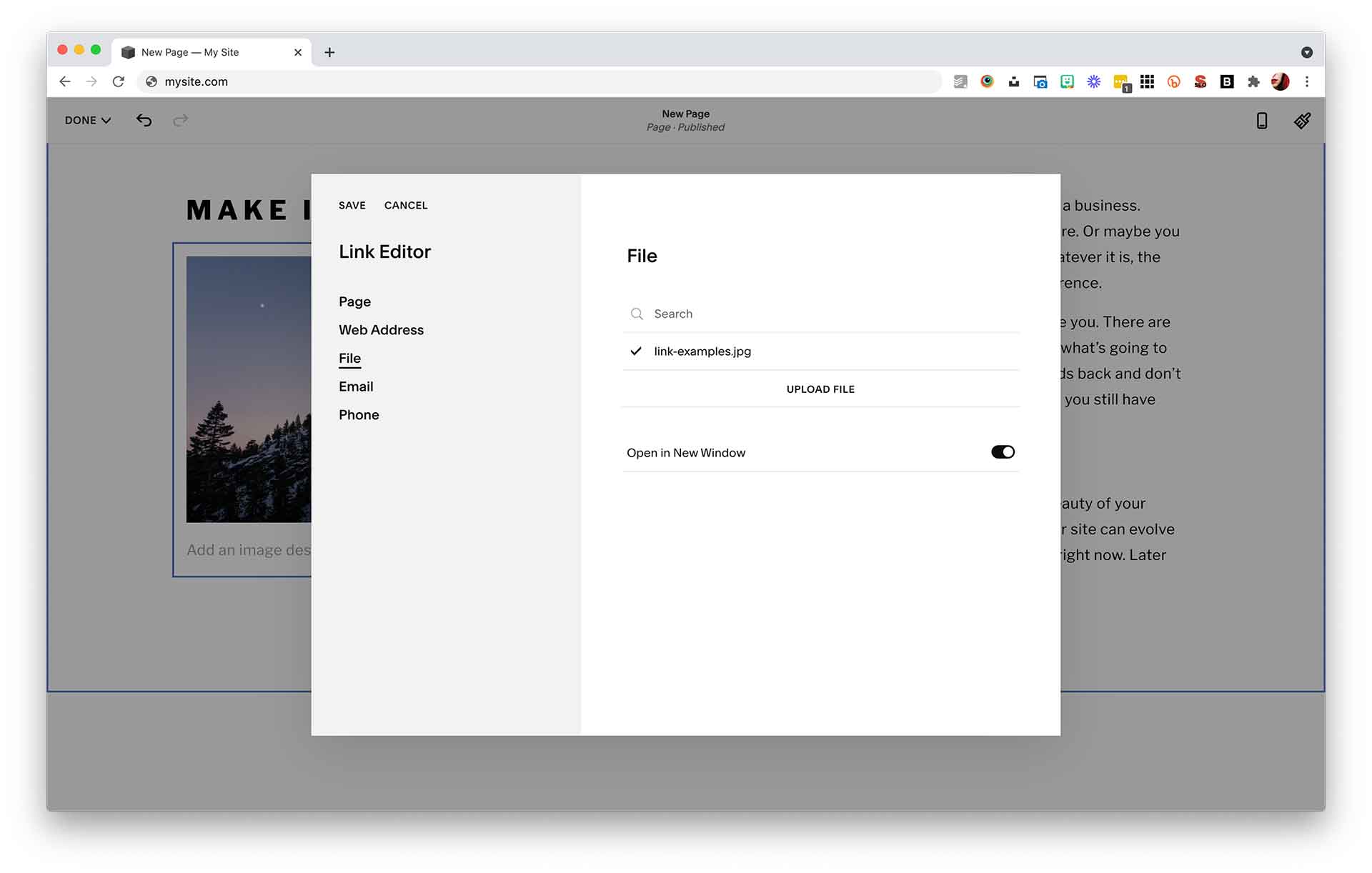1372x873 pixels.
Task: Select the link-examples.jpg file
Action: pos(820,351)
